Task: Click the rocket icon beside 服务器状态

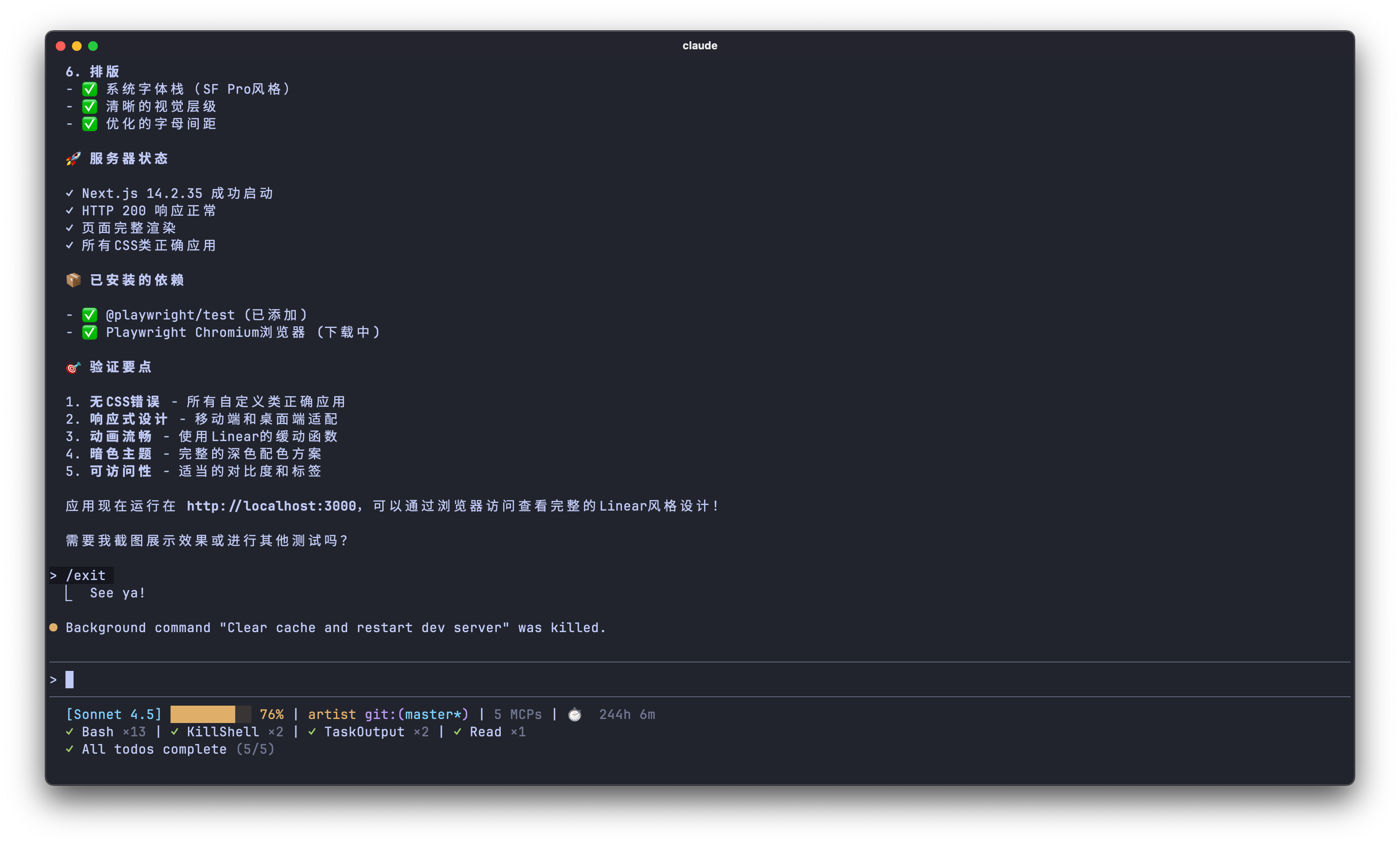Action: point(73,158)
